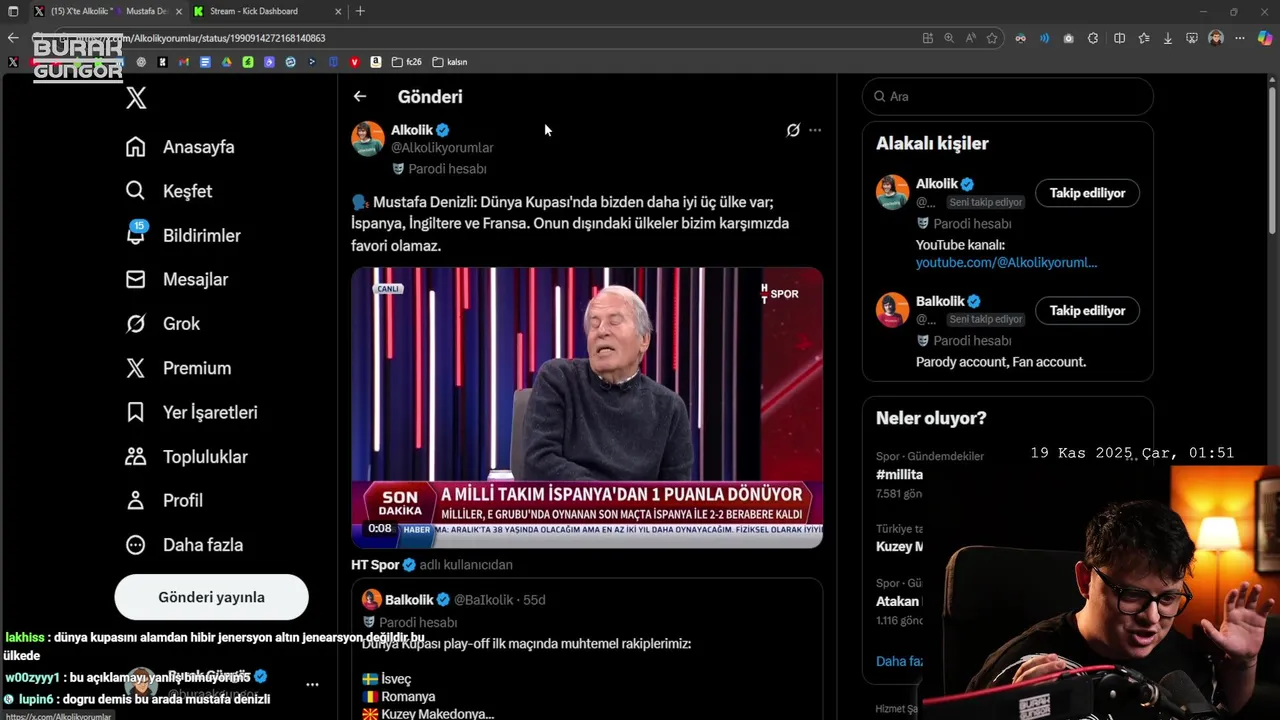The height and width of the screenshot is (720, 1280).
Task: Click the Gönderi yayınla button
Action: (x=211, y=597)
